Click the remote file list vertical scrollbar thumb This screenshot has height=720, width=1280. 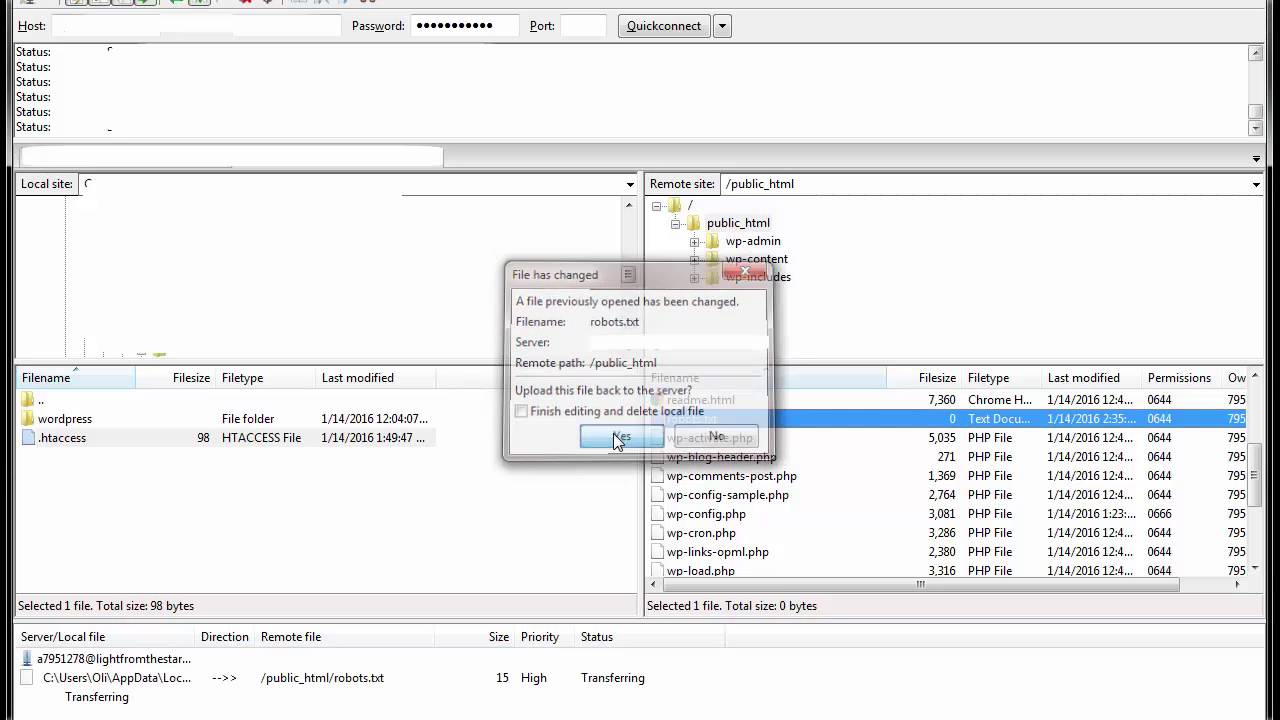click(x=1256, y=477)
